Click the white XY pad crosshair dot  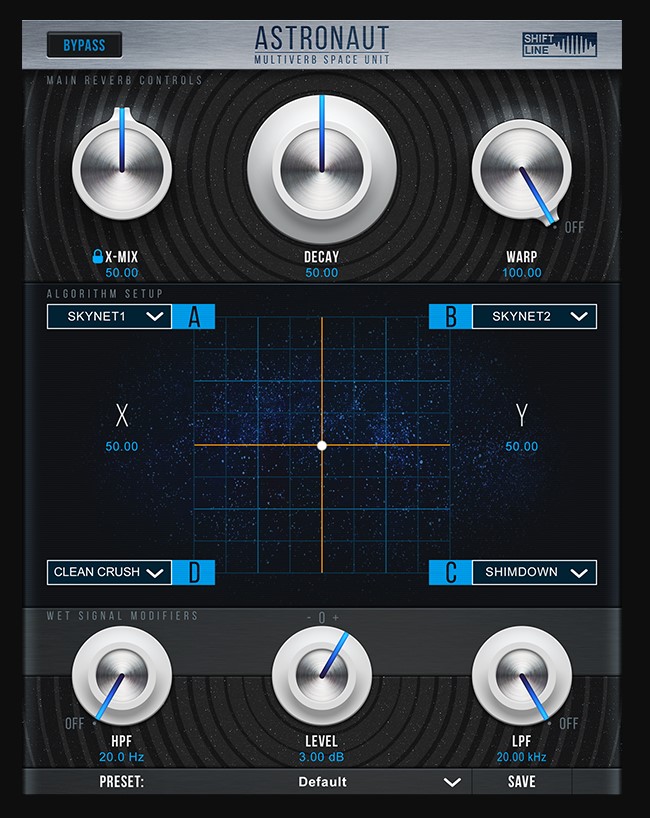(x=322, y=445)
